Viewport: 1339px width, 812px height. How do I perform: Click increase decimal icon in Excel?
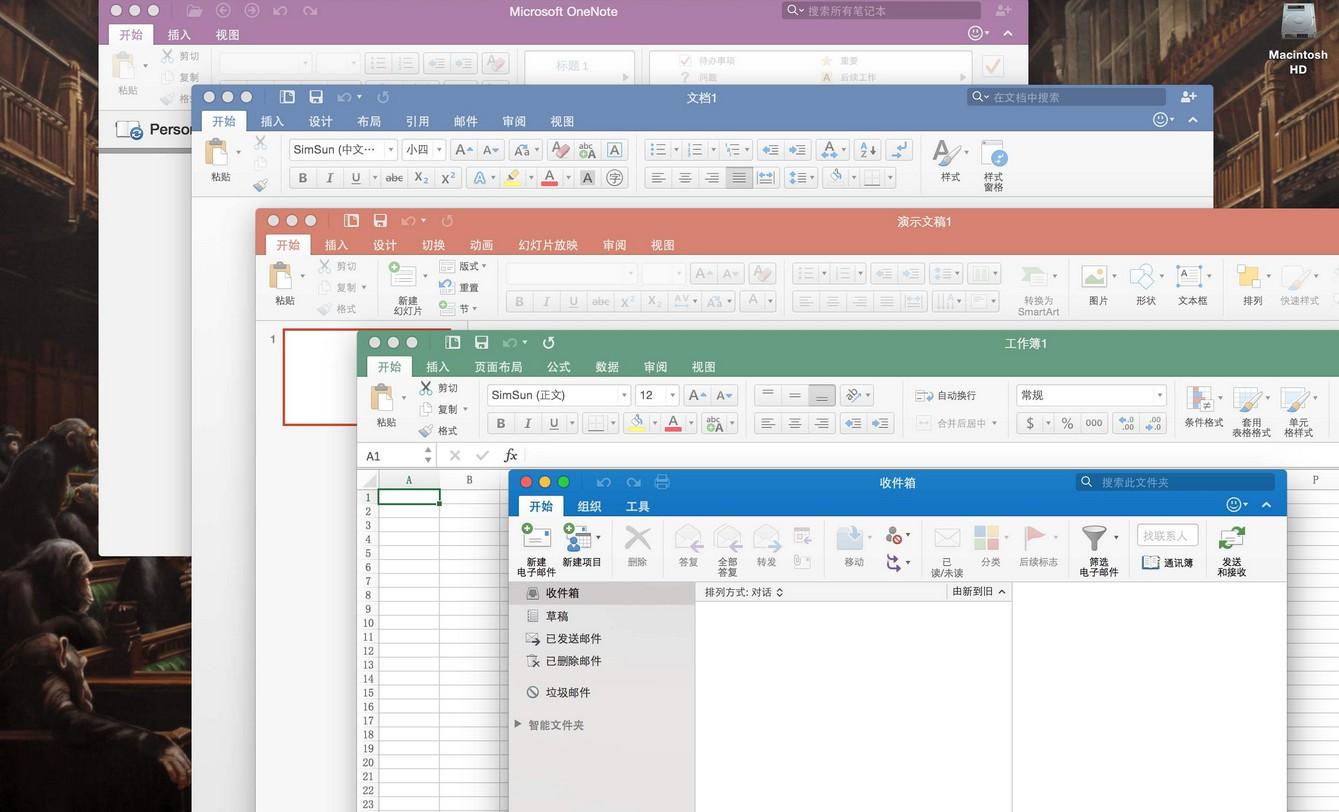pyautogui.click(x=1127, y=423)
